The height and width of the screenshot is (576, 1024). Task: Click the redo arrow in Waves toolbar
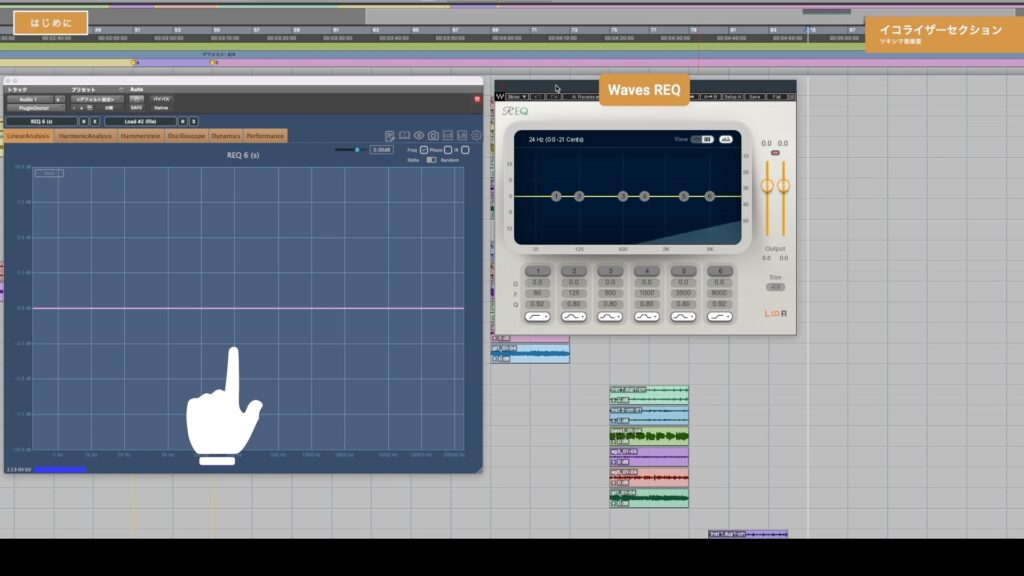(553, 97)
